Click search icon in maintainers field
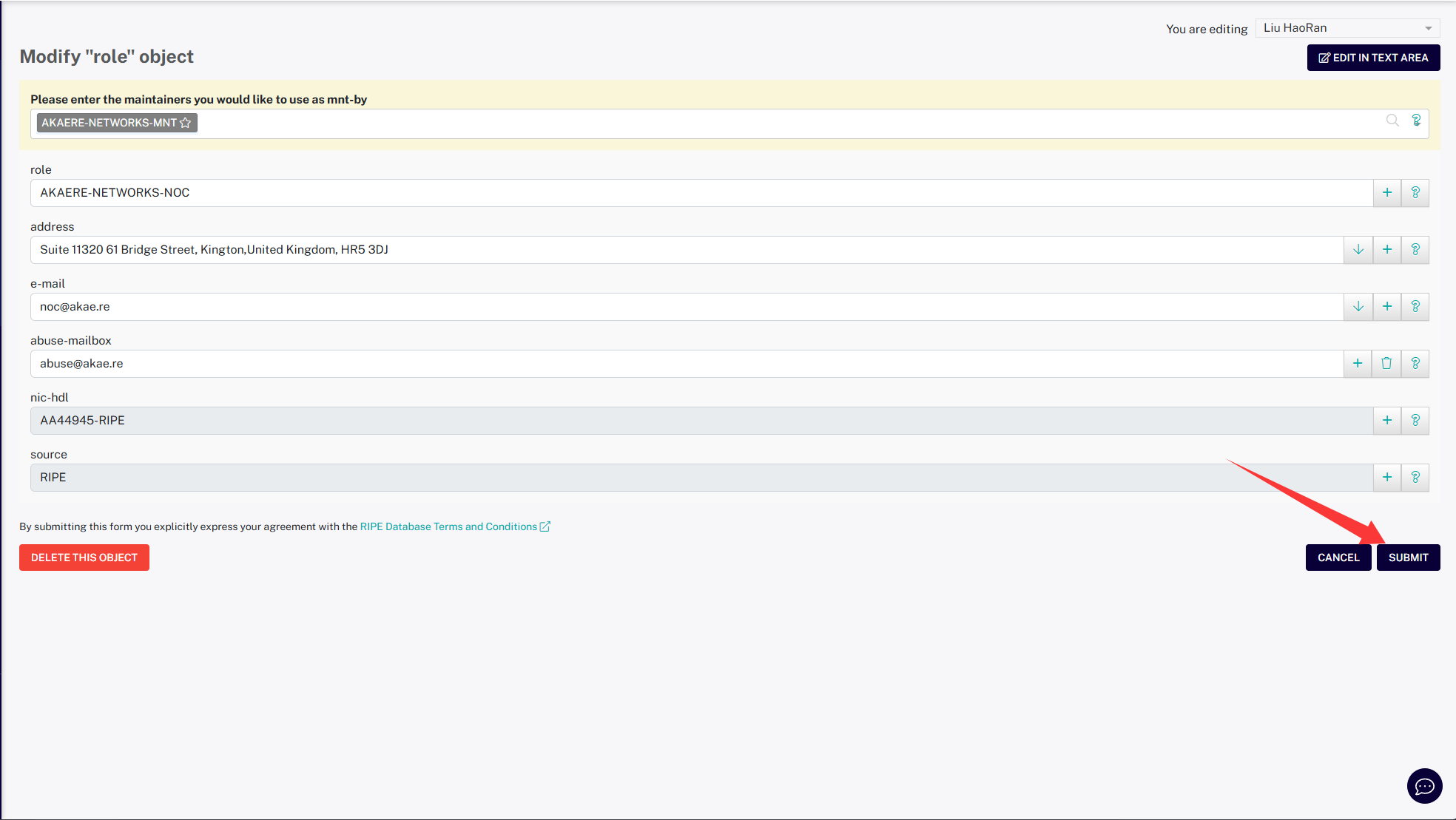The width and height of the screenshot is (1456, 820). pyautogui.click(x=1392, y=121)
